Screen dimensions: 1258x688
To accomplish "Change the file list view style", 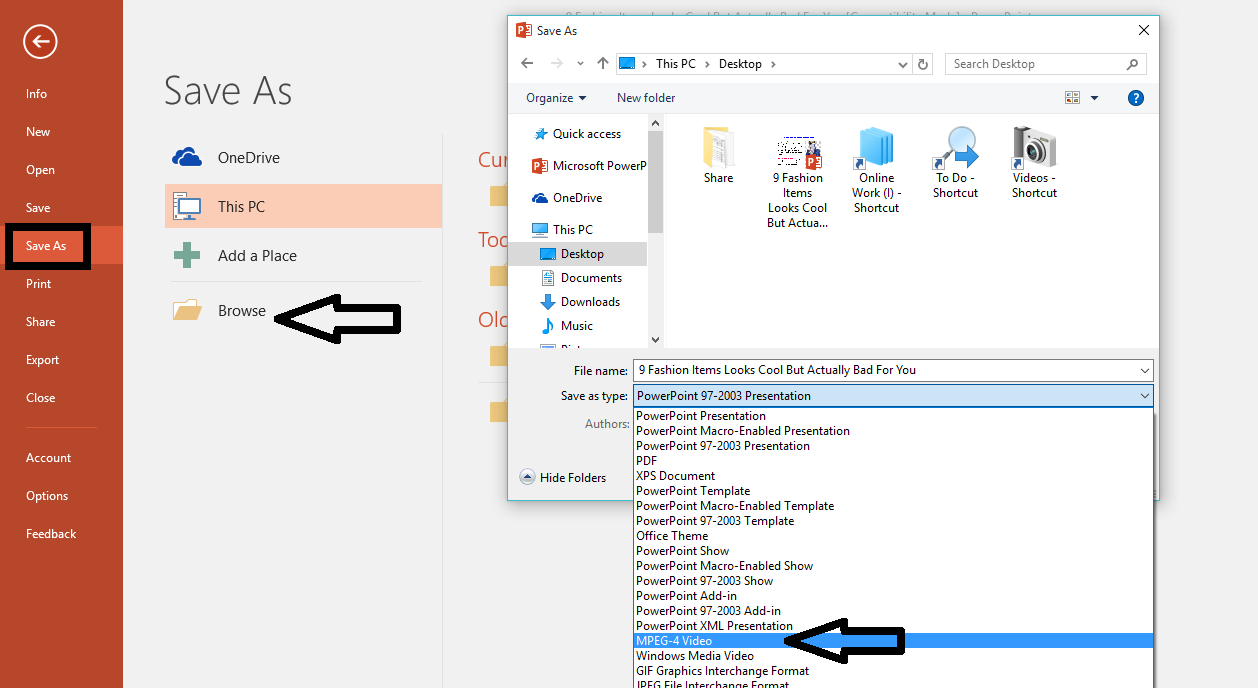I will 1072,97.
